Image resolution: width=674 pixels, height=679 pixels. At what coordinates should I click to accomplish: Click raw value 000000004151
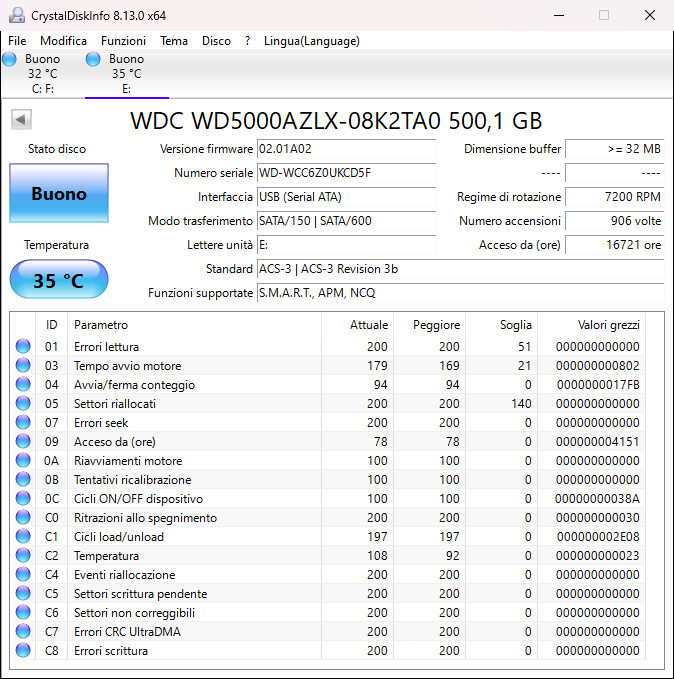coord(598,442)
